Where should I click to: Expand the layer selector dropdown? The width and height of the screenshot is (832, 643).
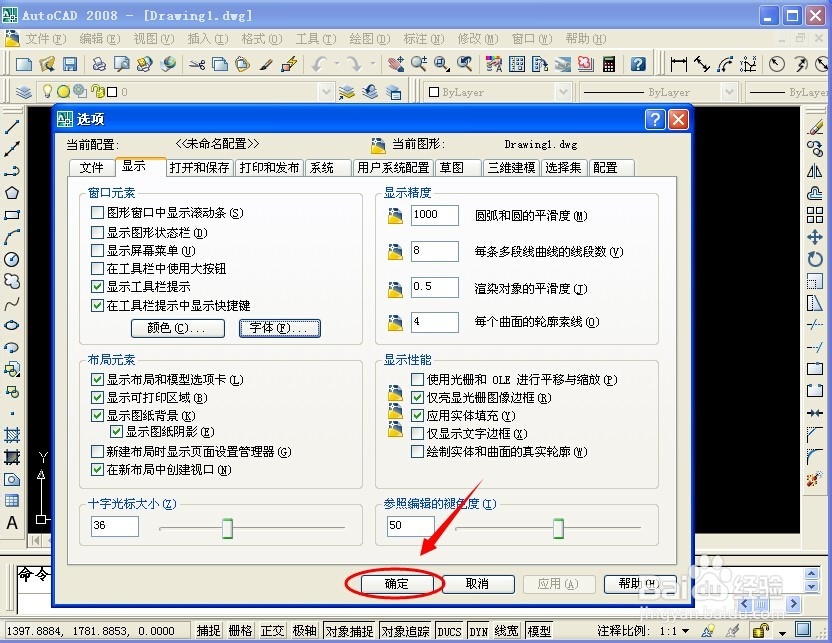[x=326, y=92]
